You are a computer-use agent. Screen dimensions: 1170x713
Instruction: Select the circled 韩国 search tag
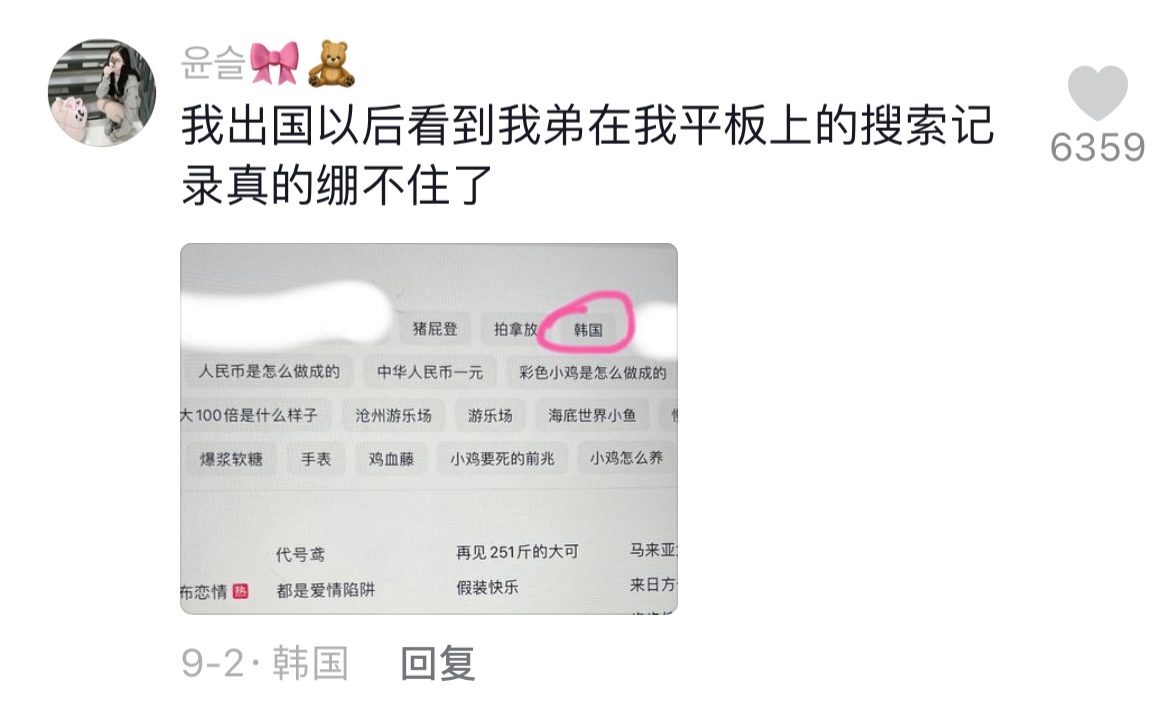pos(588,330)
